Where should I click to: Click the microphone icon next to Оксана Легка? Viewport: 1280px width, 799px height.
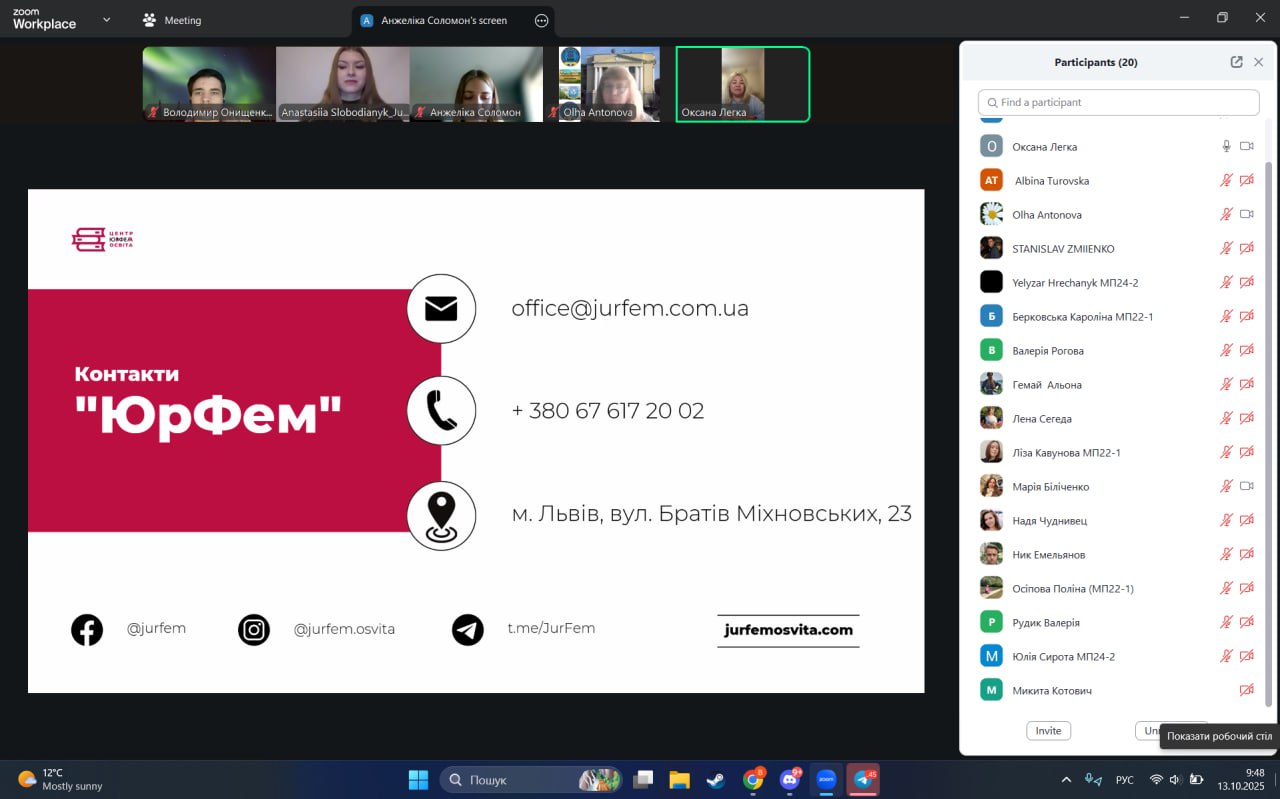pos(1226,146)
